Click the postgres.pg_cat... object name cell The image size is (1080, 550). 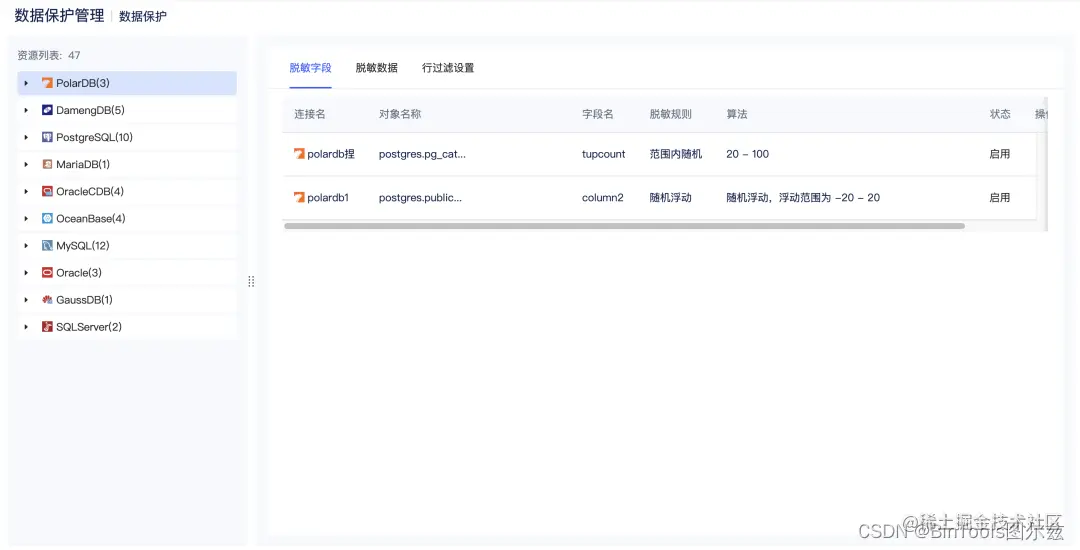pos(422,154)
